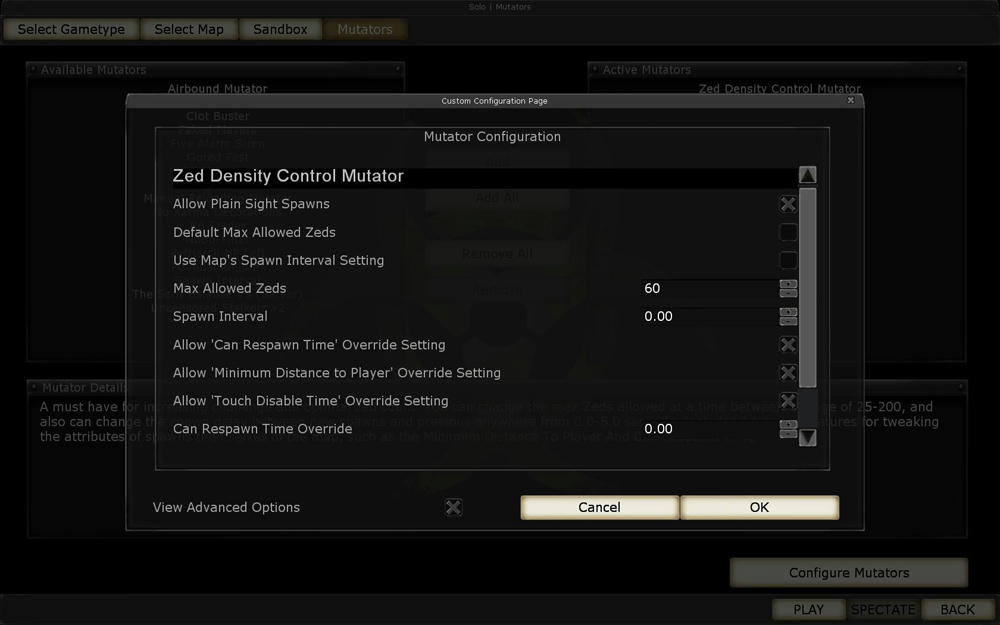
Task: Select Zed Density Control Mutator in Active Mutators
Action: click(779, 89)
